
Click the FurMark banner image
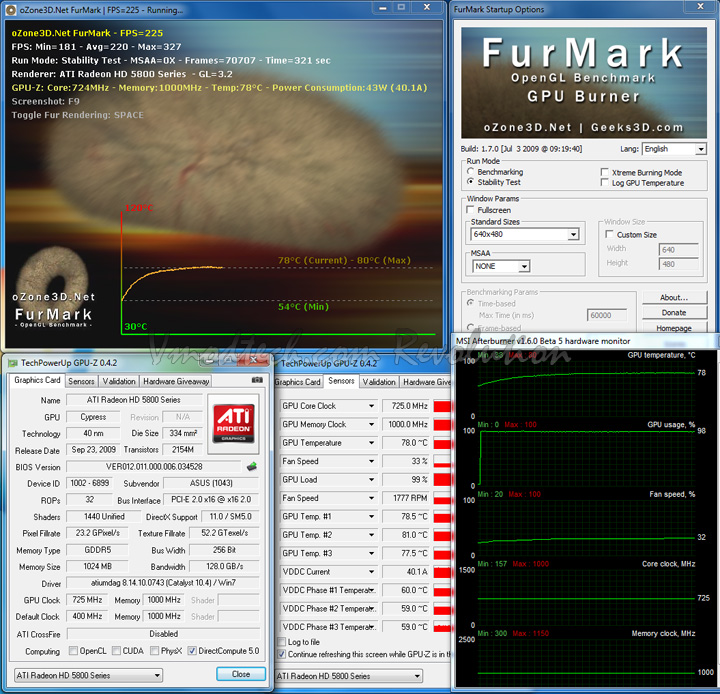[x=586, y=84]
